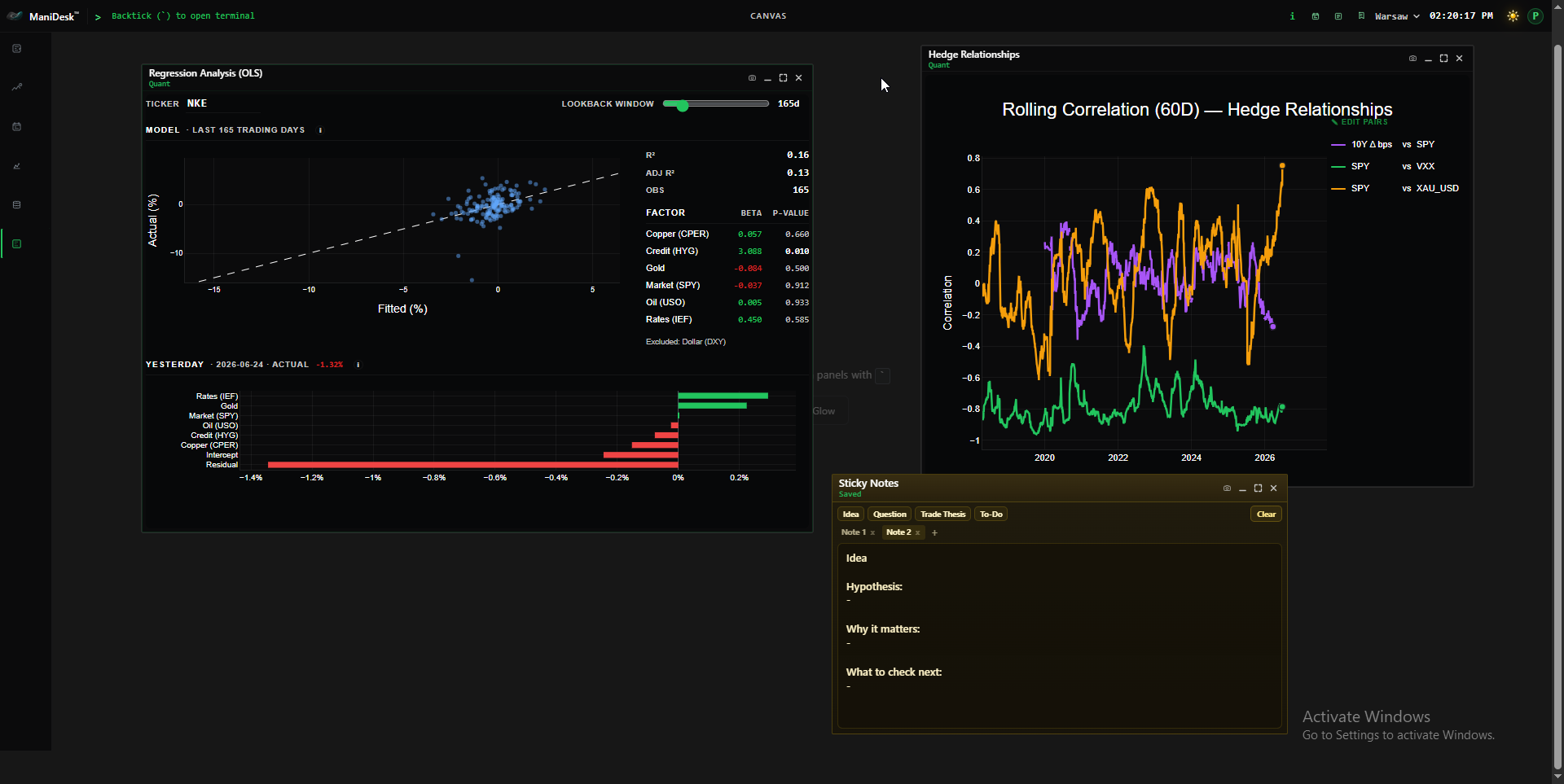
Task: Clear the current sticky note
Action: pos(1266,515)
